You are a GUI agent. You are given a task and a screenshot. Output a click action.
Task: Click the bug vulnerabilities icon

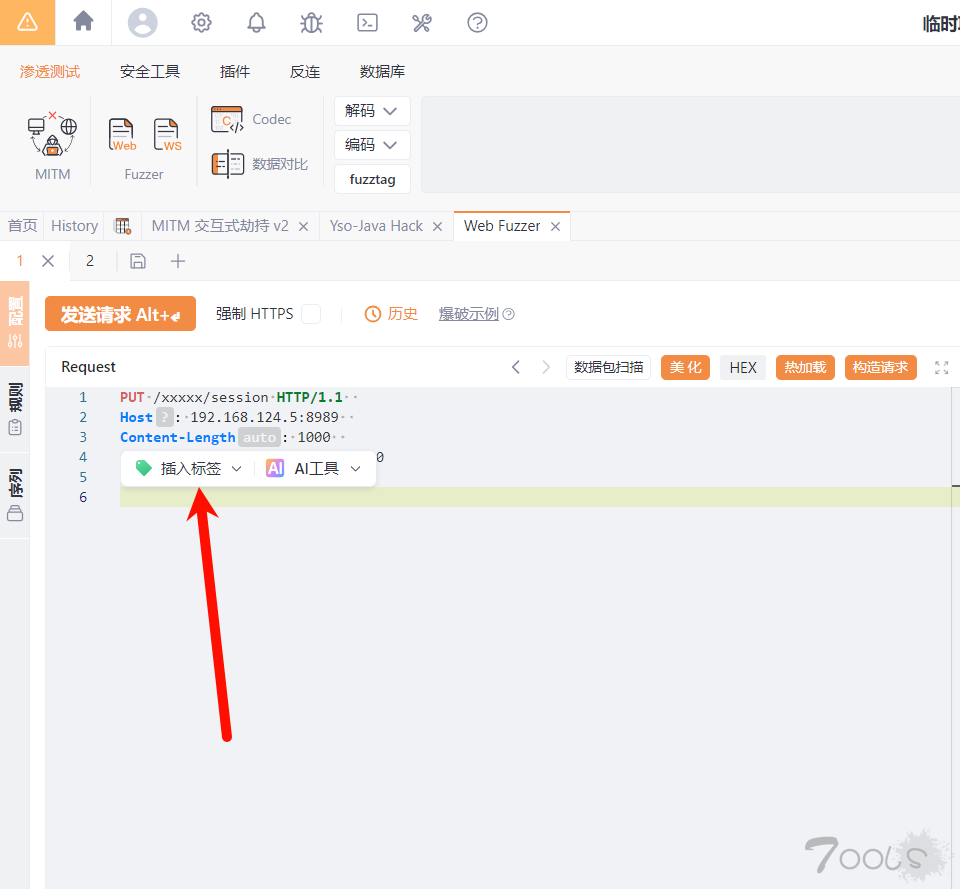point(311,23)
